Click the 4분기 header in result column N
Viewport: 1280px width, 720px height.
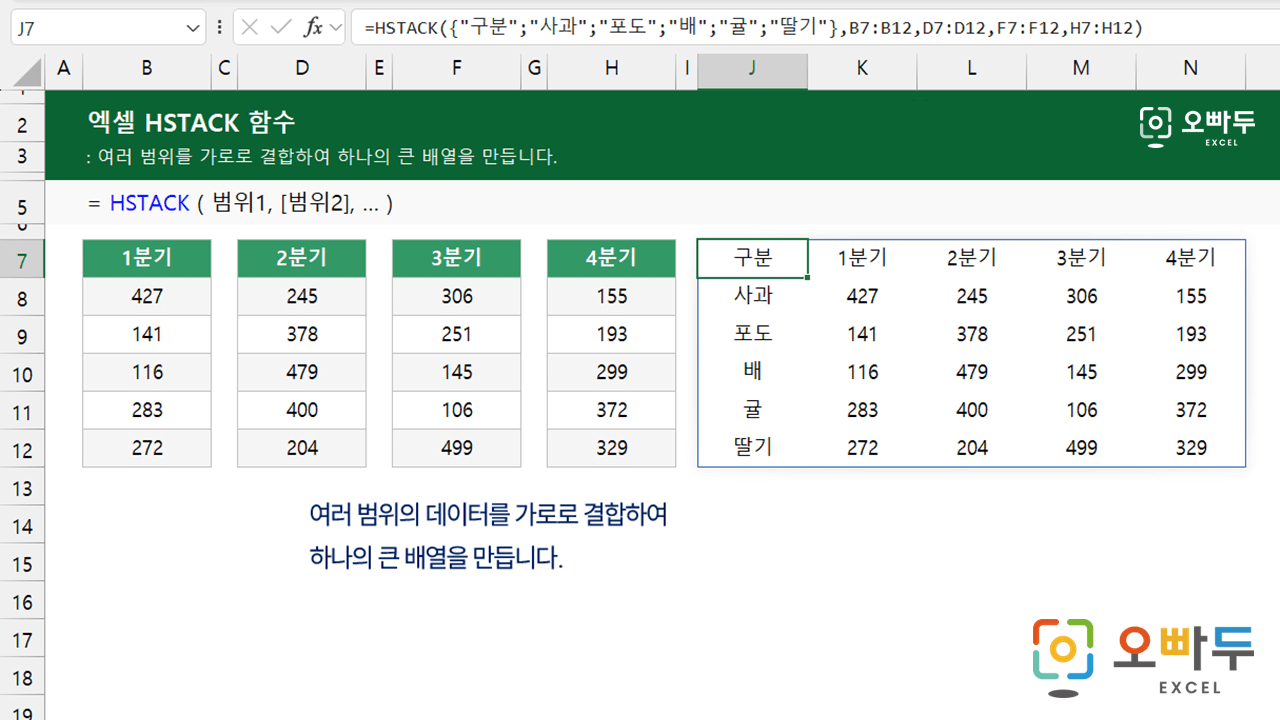(1191, 258)
